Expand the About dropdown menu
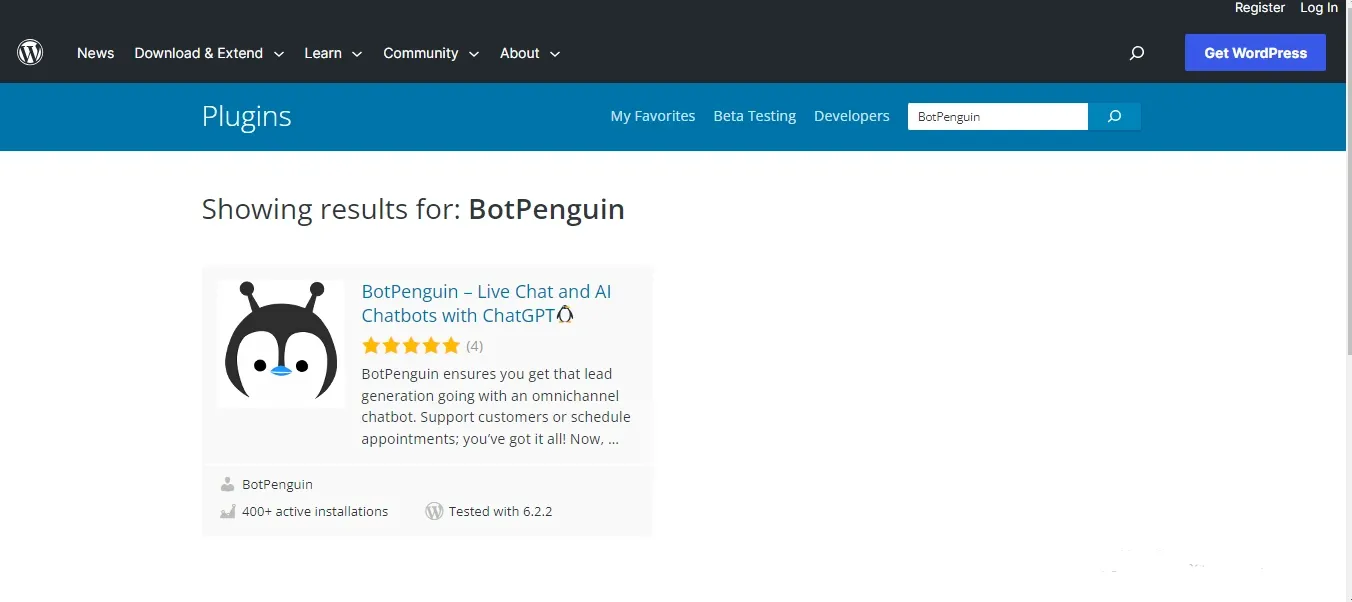 pyautogui.click(x=530, y=53)
